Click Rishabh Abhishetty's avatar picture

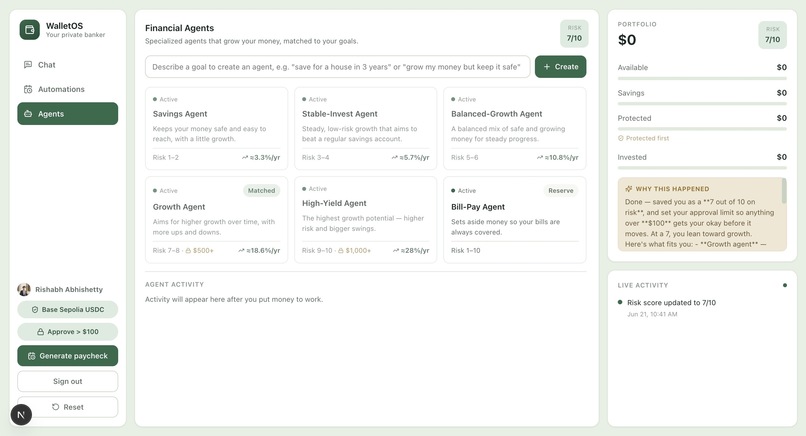click(24, 289)
